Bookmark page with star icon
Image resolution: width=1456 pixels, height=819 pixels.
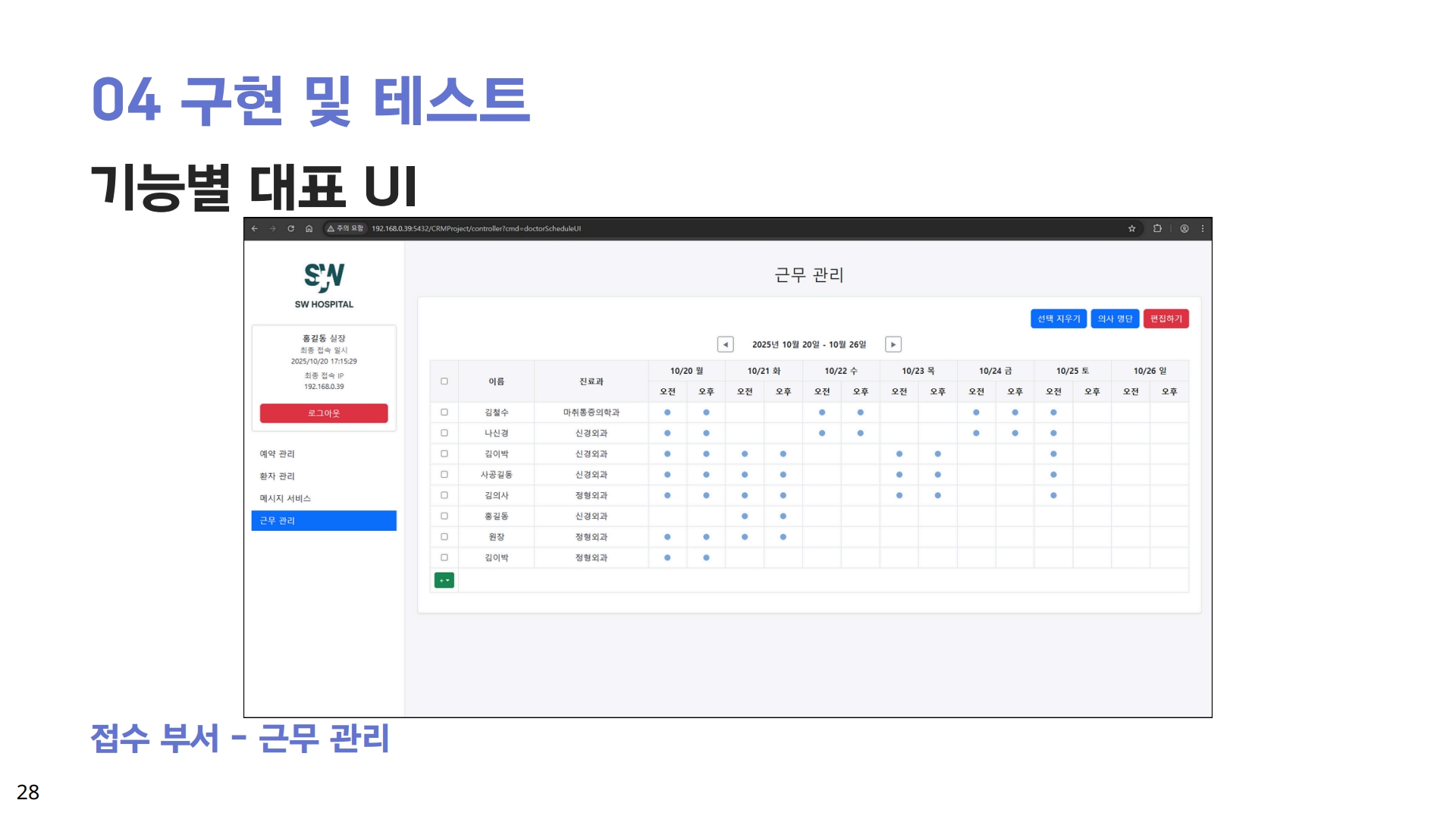(1131, 228)
